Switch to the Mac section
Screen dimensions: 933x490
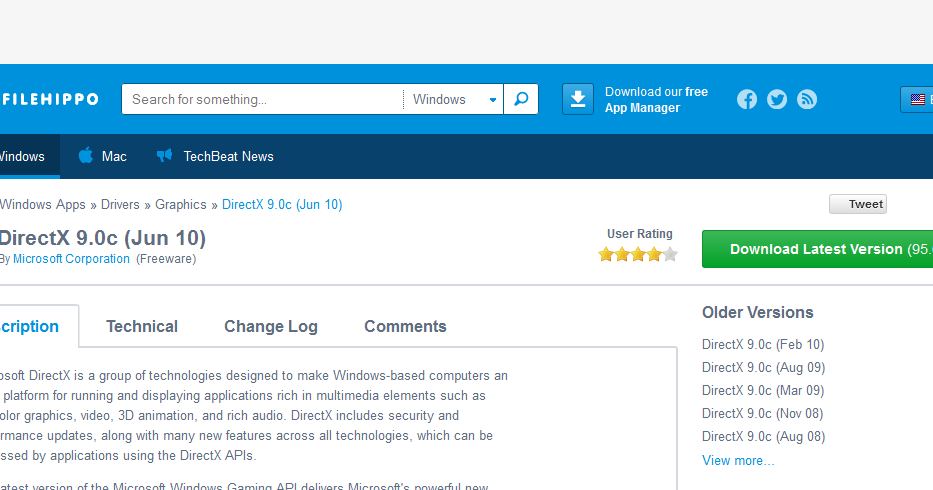[x=102, y=156]
